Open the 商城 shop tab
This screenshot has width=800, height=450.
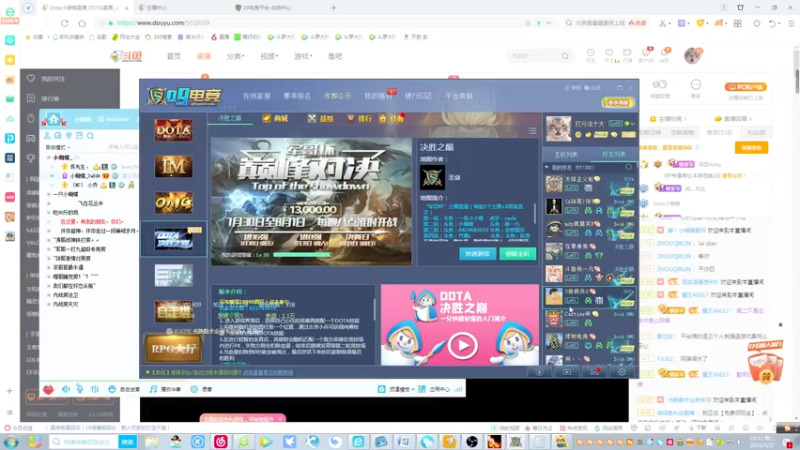[x=276, y=118]
